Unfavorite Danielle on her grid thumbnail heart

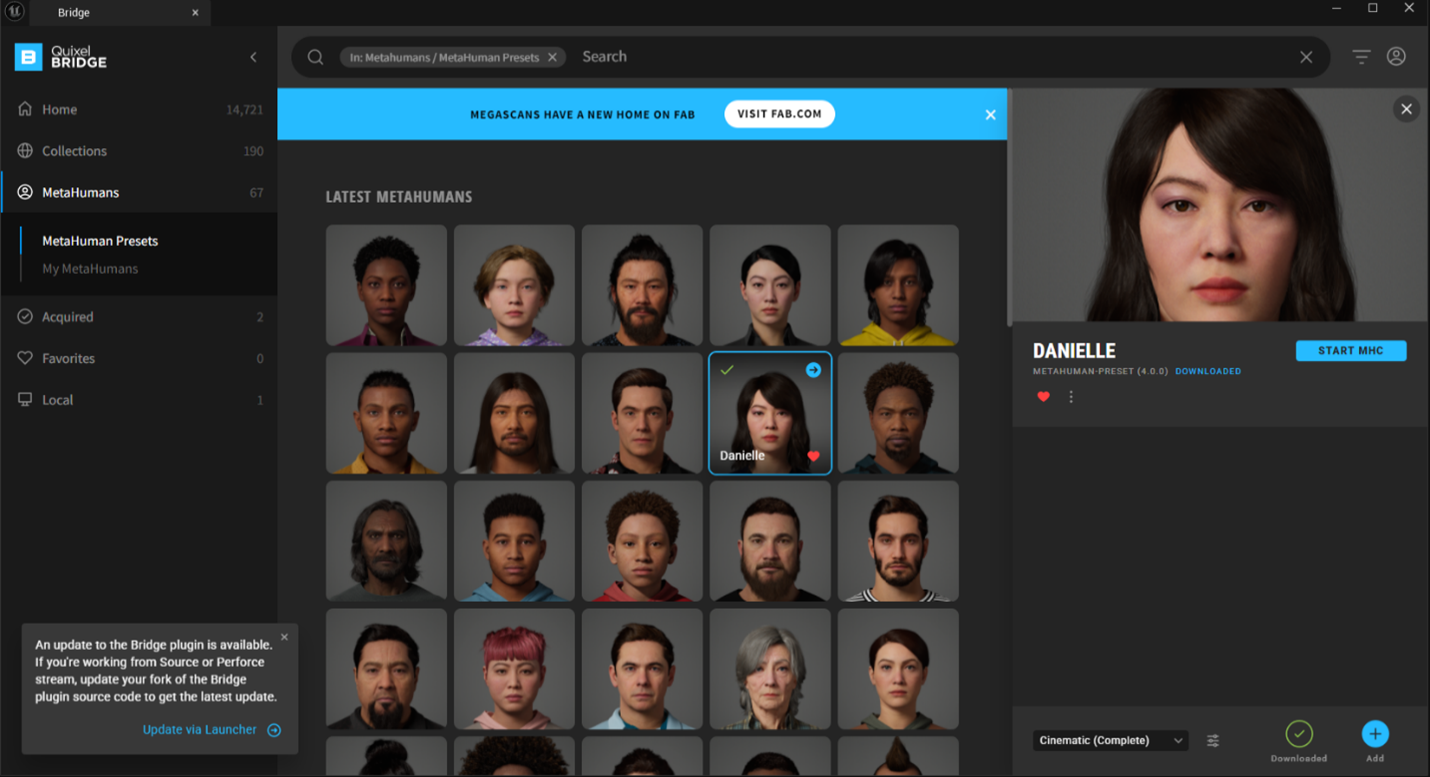coord(813,455)
